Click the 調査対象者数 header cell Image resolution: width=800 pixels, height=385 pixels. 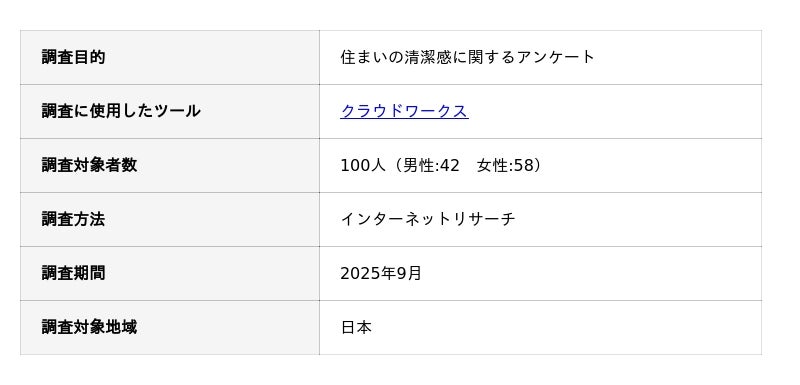170,165
